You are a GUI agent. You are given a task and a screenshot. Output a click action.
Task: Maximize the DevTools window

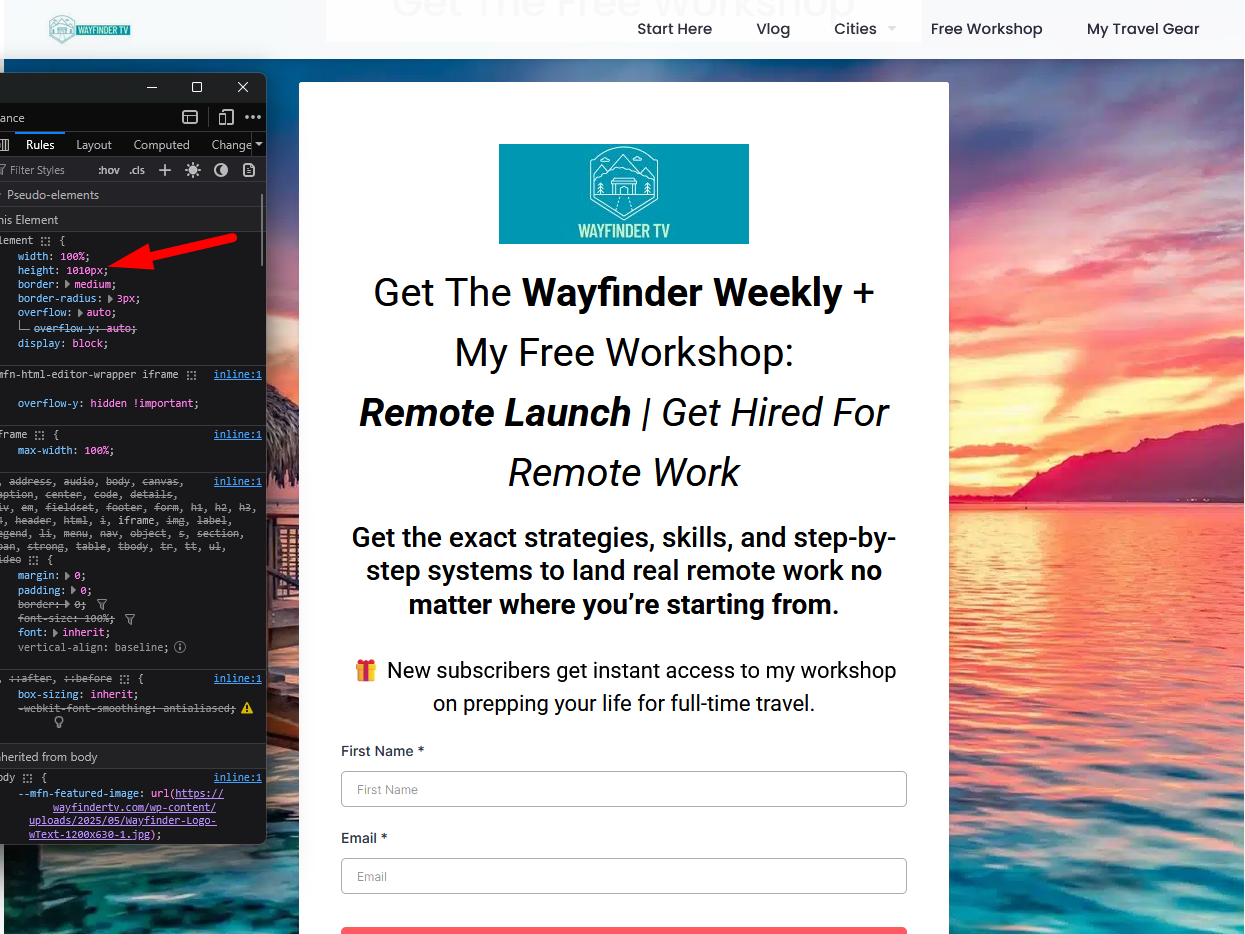[197, 88]
